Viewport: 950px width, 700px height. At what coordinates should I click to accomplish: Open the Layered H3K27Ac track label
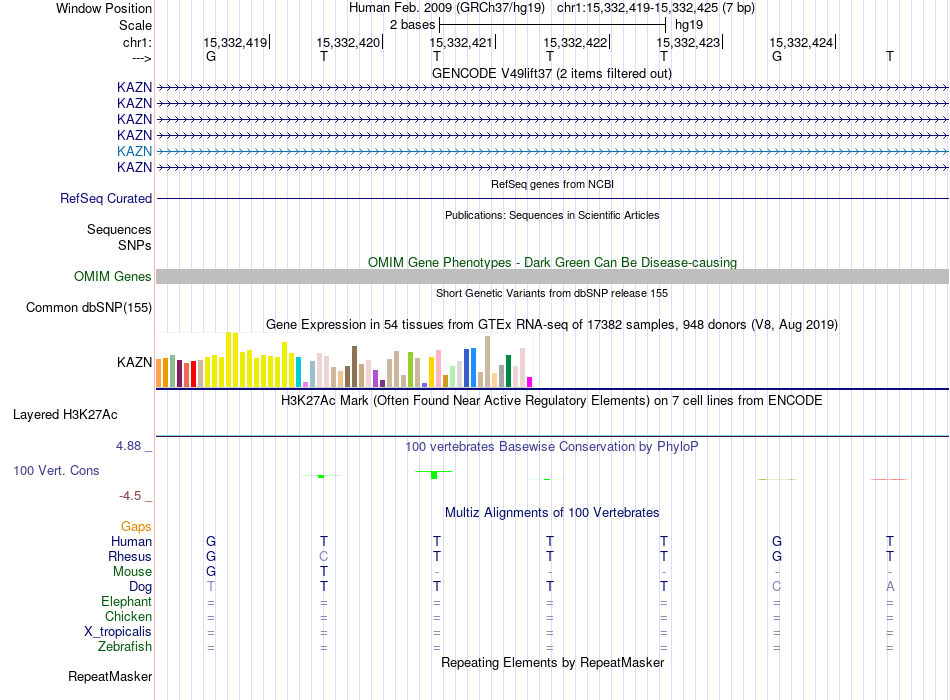(65, 415)
